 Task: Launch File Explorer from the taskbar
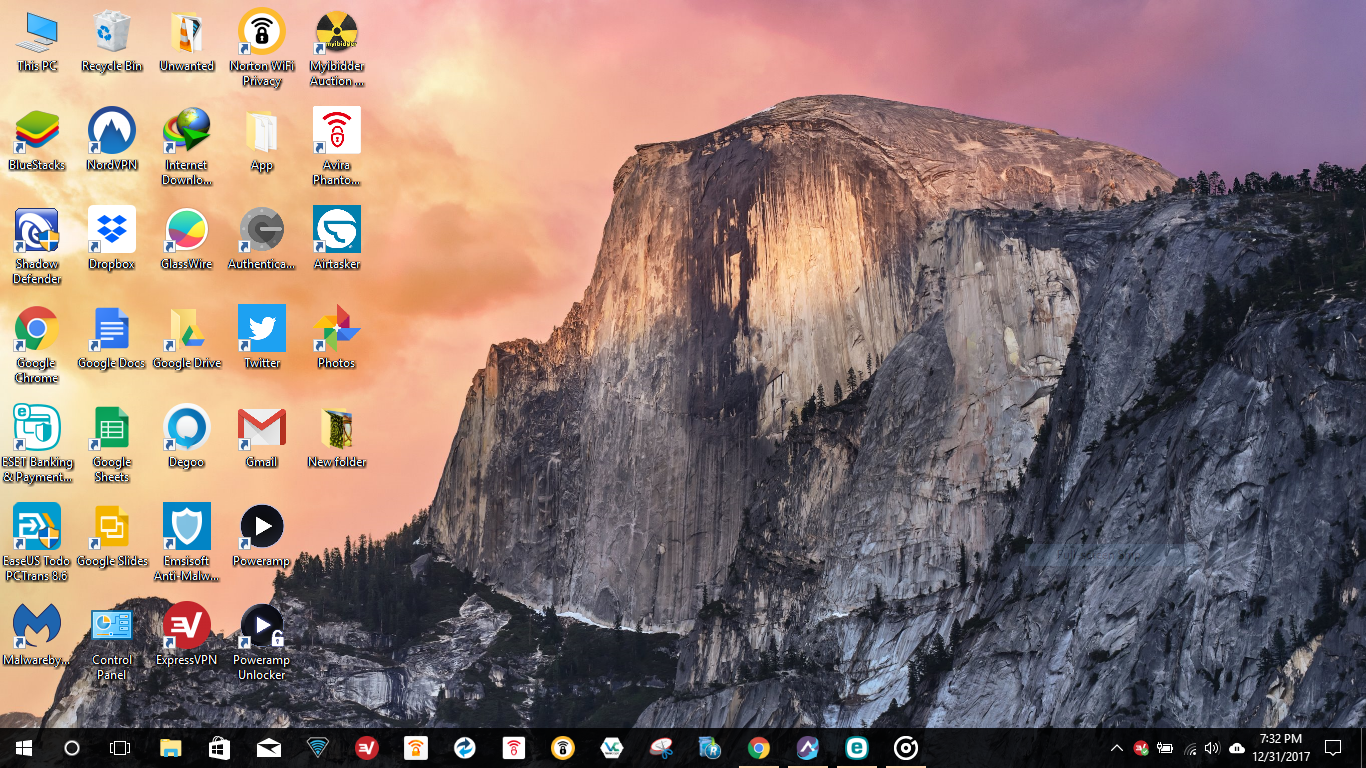tap(171, 748)
